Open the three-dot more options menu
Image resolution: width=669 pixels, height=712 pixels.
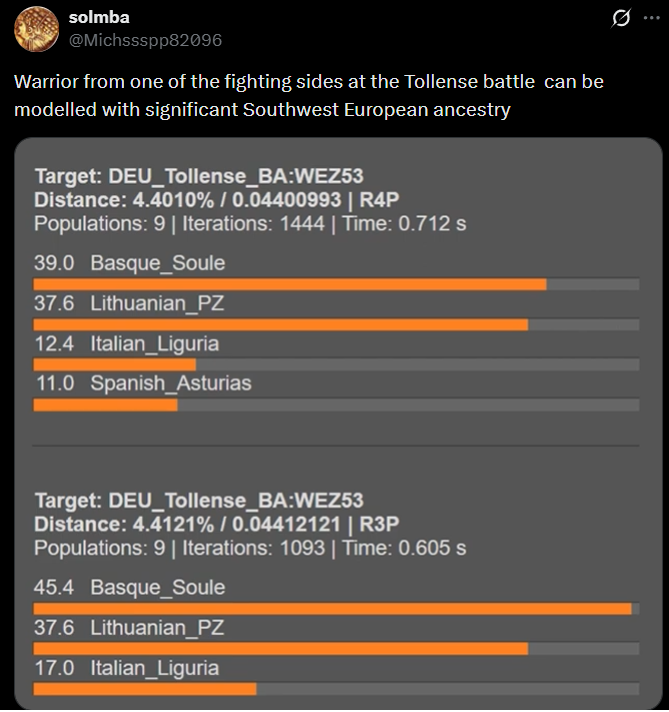[652, 18]
